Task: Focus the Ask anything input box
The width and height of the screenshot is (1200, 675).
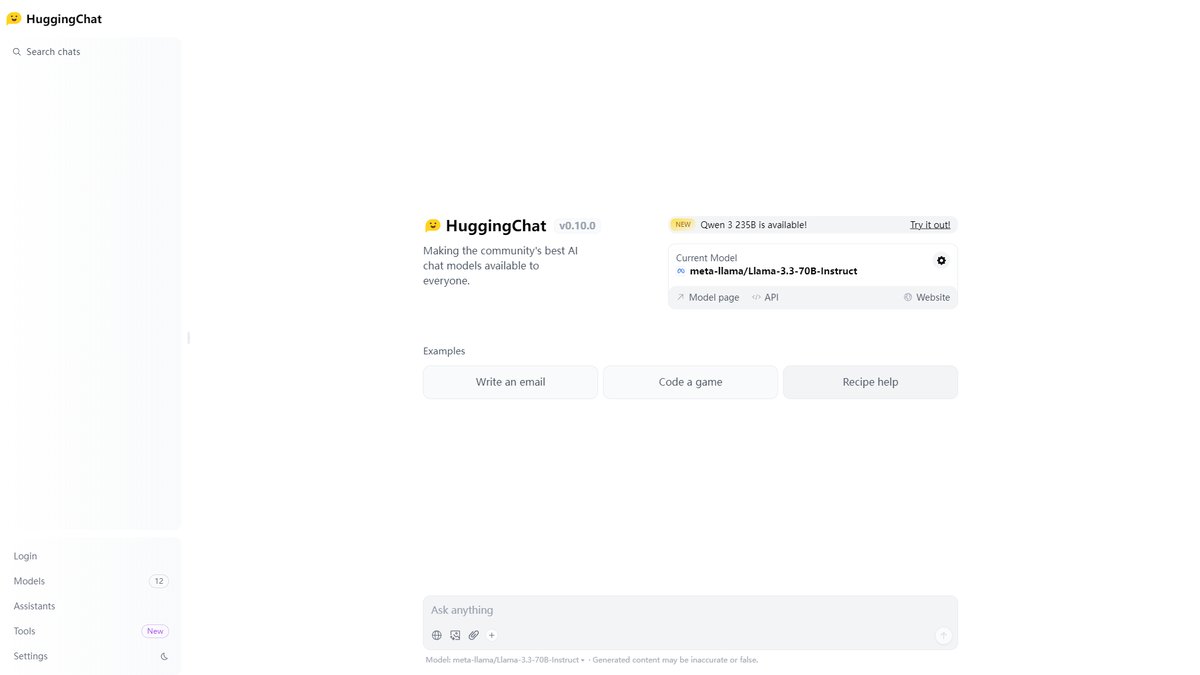Action: pos(690,610)
